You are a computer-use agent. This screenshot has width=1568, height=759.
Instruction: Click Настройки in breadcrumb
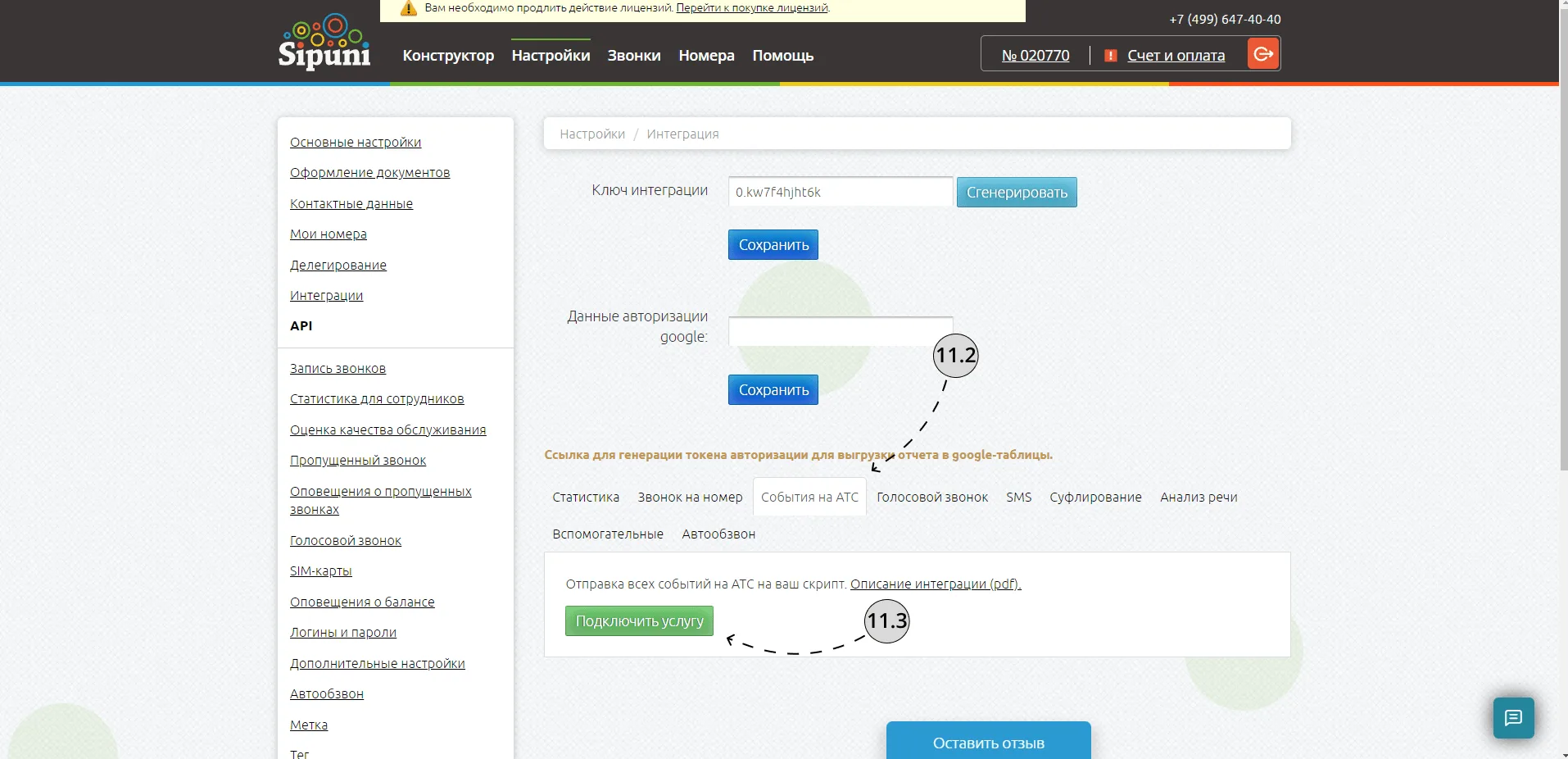tap(592, 134)
